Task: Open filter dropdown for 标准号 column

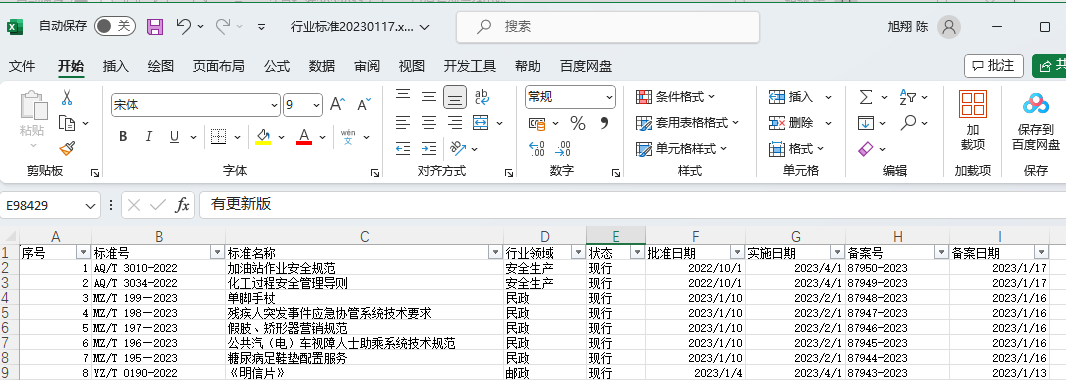Action: (217, 252)
